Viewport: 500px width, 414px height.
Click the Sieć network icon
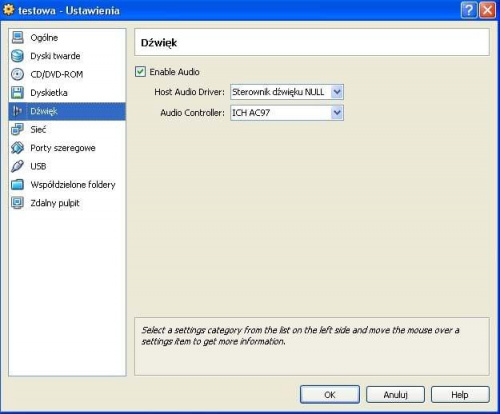[x=17, y=129]
